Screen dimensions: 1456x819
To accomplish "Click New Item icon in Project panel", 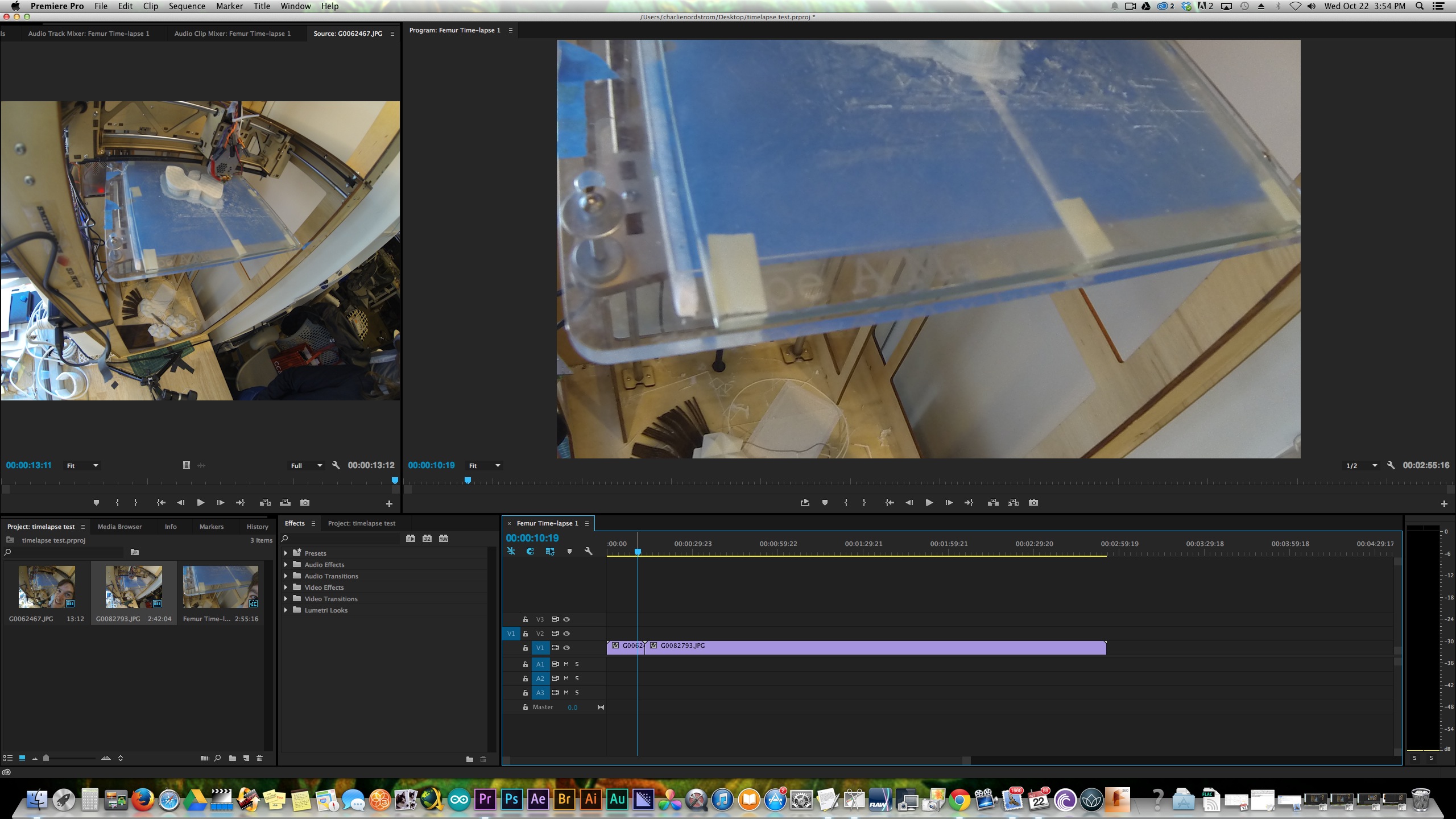I will click(246, 758).
